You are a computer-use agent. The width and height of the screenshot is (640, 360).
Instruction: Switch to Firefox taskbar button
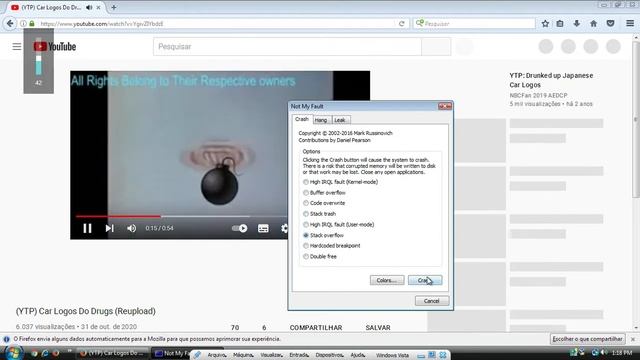click(113, 353)
